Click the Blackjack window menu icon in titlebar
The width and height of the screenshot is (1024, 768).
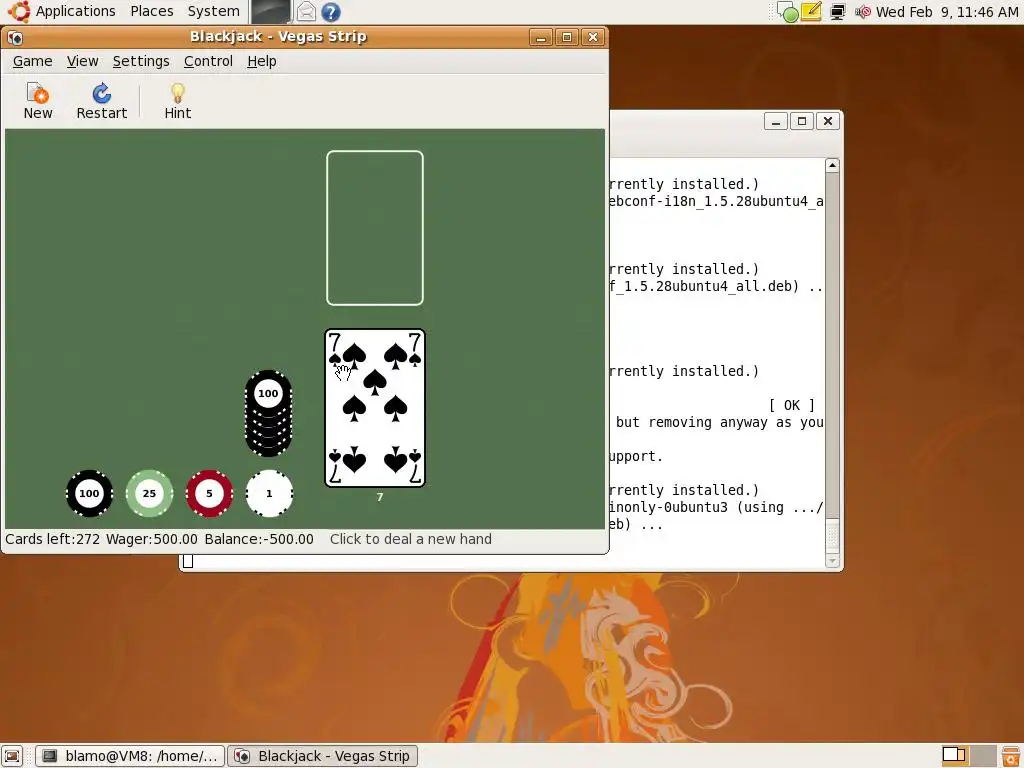tap(15, 37)
